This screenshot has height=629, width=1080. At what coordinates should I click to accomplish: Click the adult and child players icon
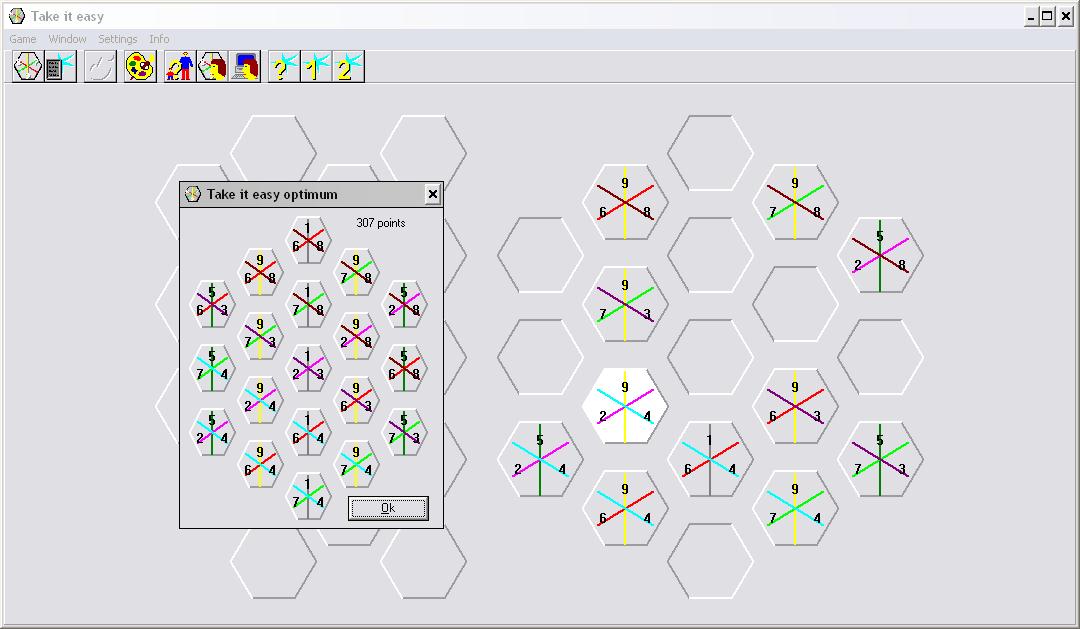point(180,67)
